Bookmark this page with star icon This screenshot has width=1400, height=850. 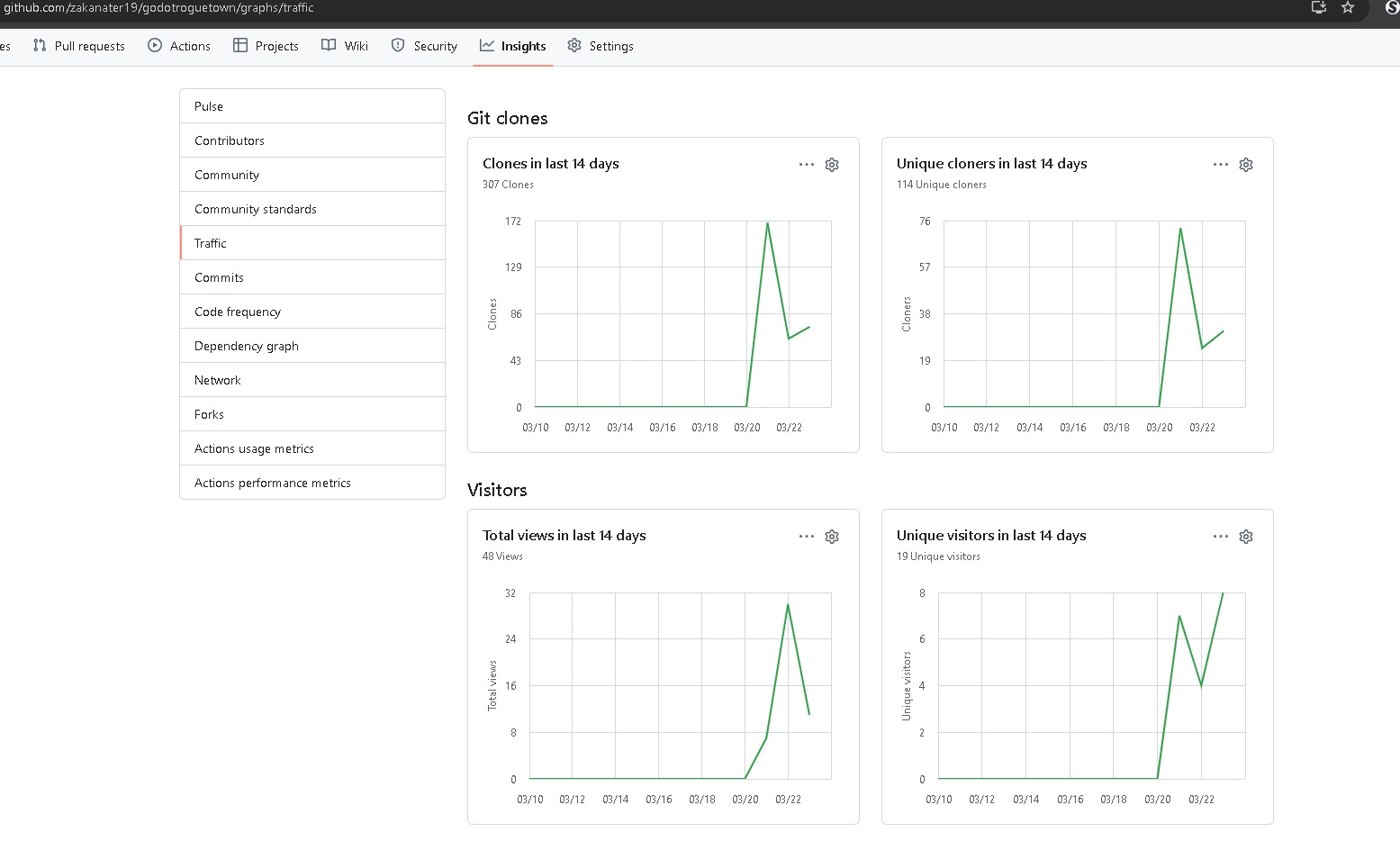1348,7
